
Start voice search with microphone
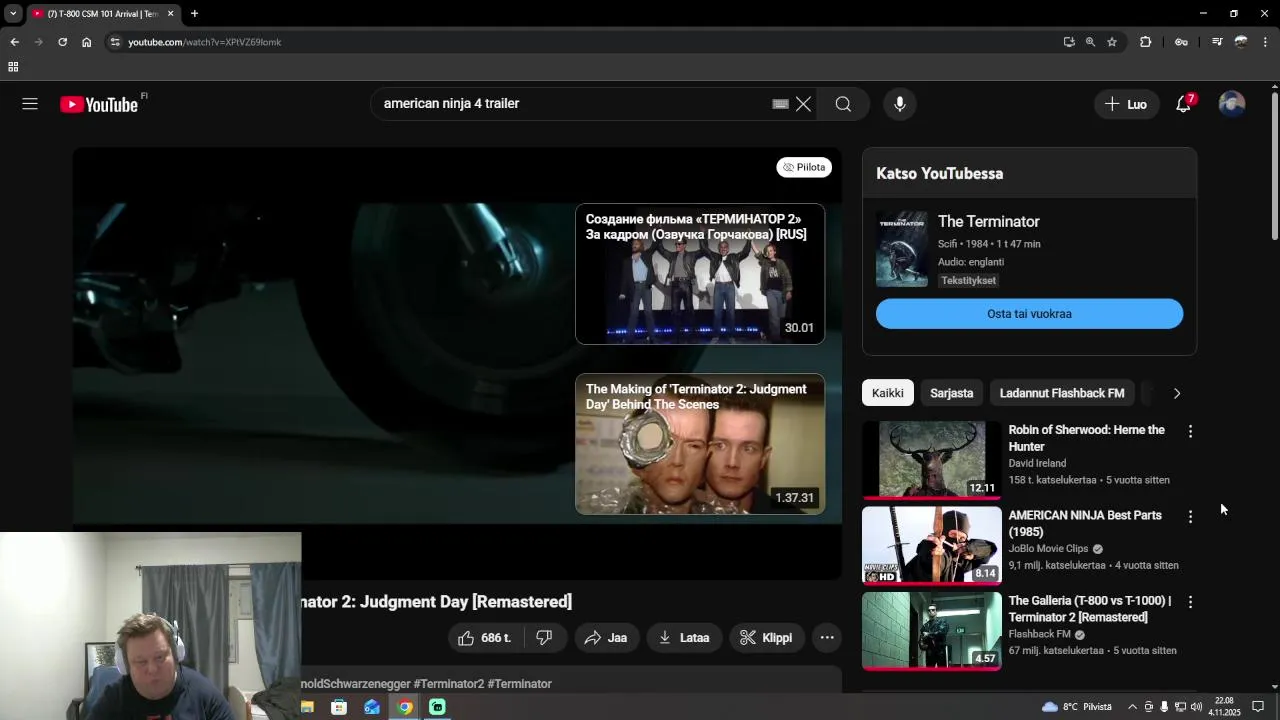pos(900,104)
